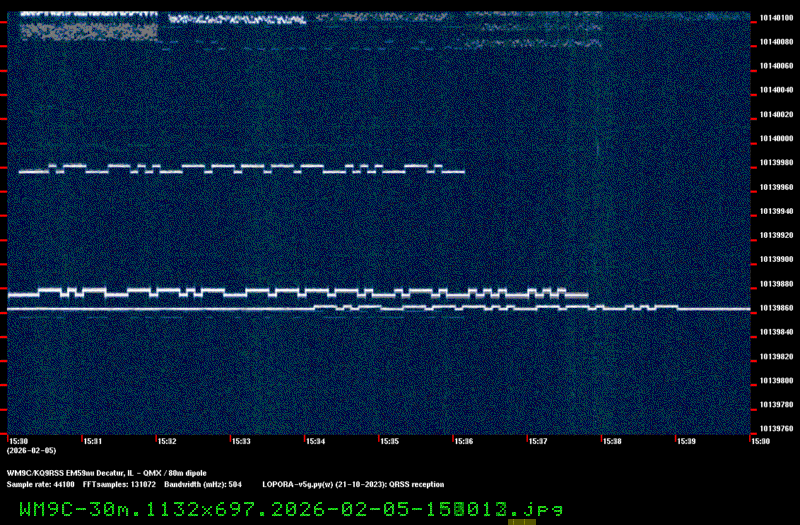Select the 15:33 time marker
The image size is (800, 525).
click(x=241, y=441)
